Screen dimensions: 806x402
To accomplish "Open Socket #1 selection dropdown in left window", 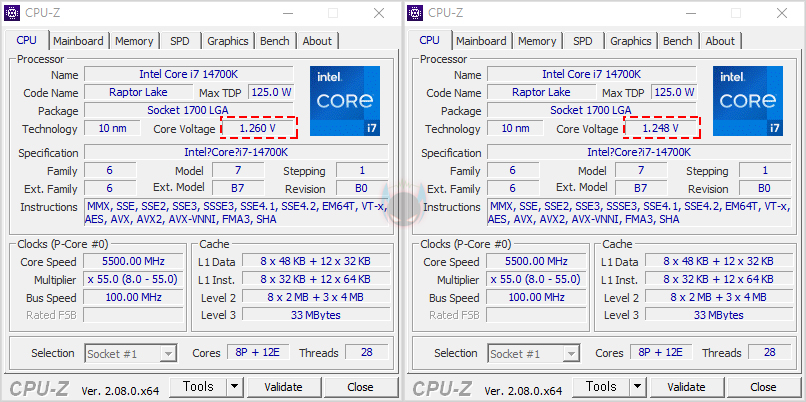I will point(131,354).
